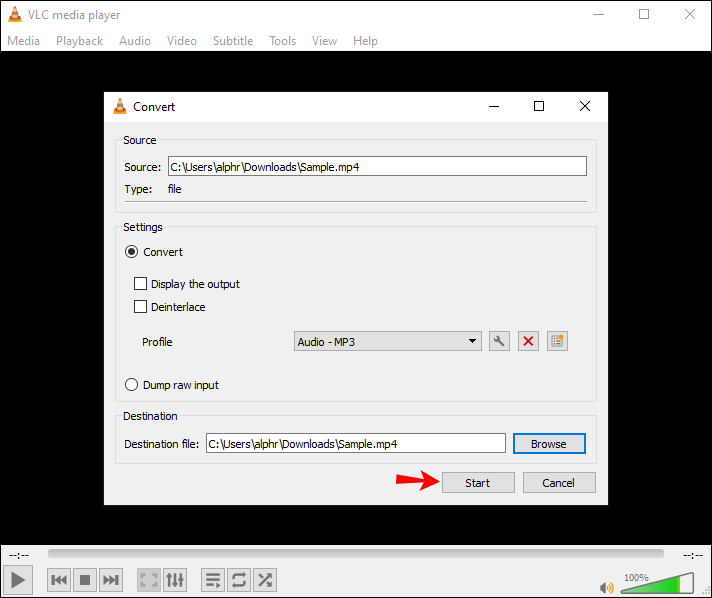Image resolution: width=712 pixels, height=598 pixels.
Task: Select the Convert radio button
Action: (x=131, y=252)
